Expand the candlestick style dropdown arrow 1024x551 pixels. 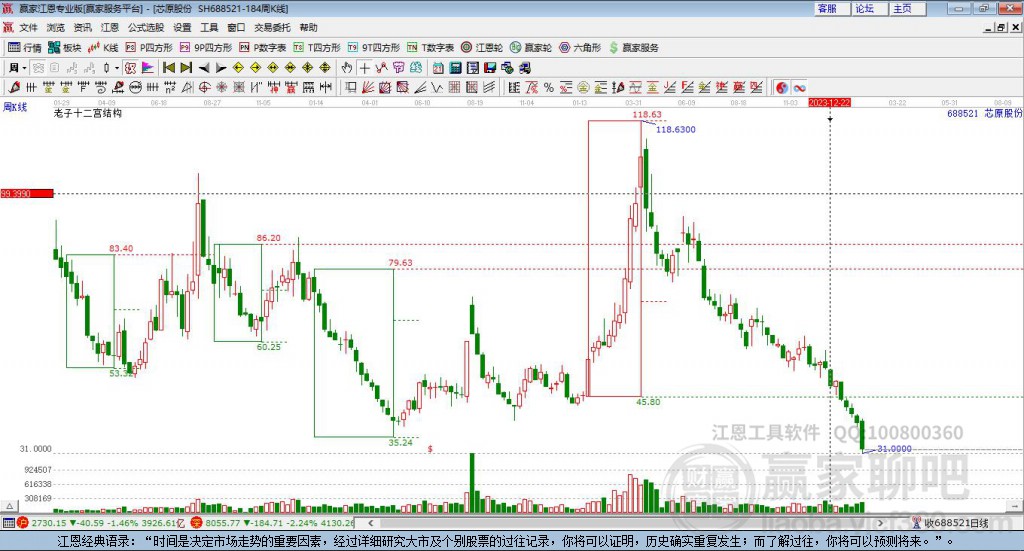[117, 68]
